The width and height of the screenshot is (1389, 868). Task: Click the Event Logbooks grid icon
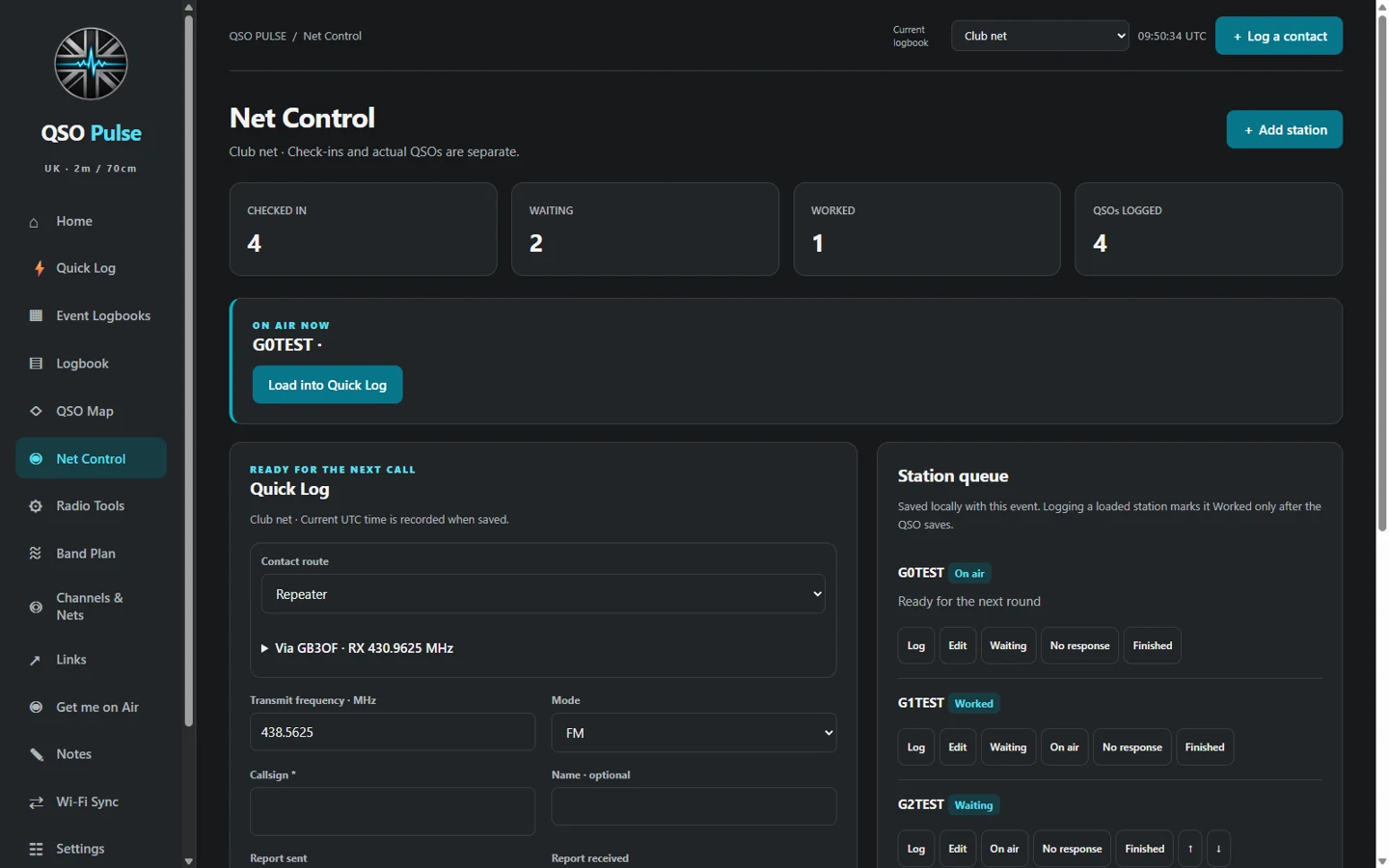click(x=36, y=315)
